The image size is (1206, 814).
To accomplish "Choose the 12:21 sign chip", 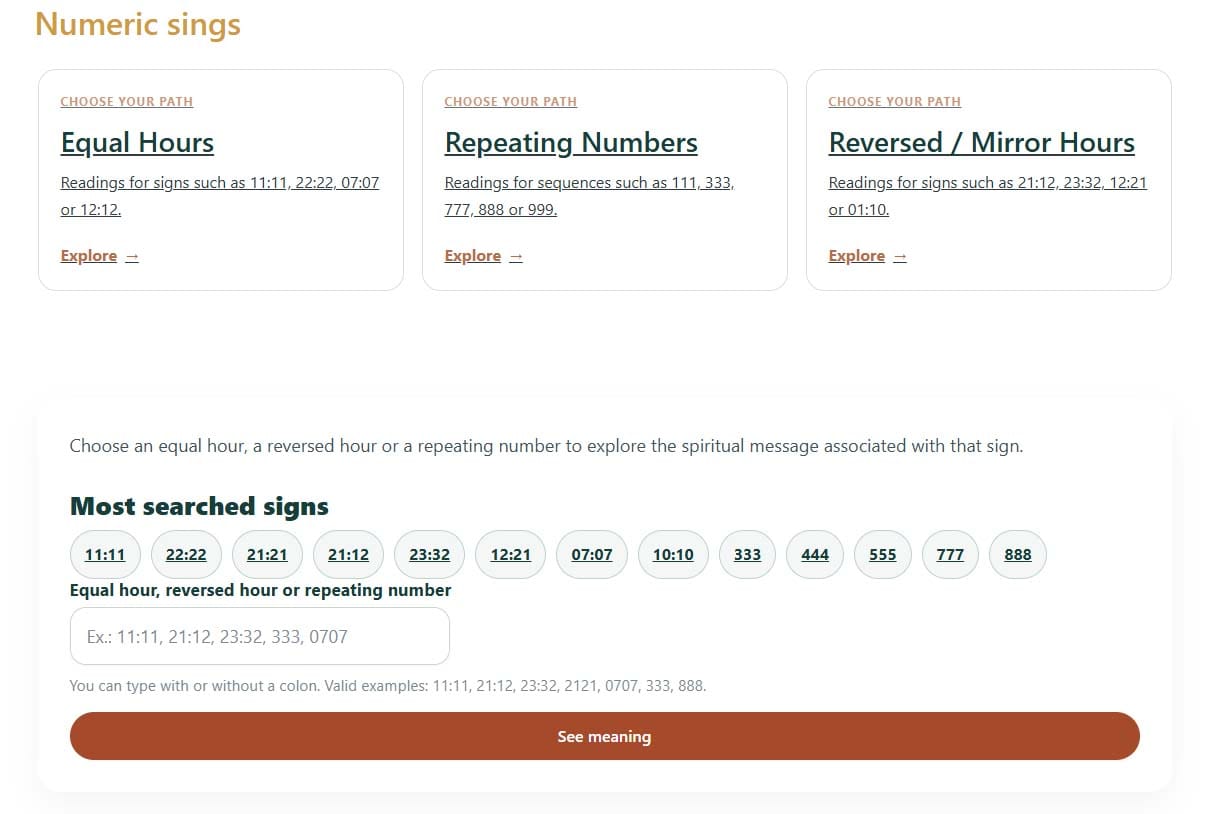I will [x=510, y=554].
